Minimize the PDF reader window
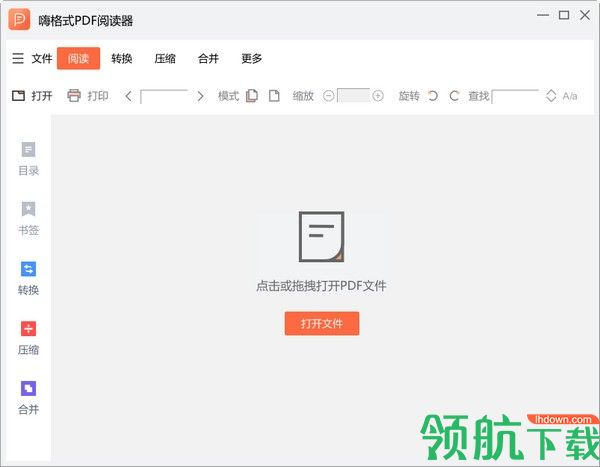This screenshot has height=467, width=600. 543,15
